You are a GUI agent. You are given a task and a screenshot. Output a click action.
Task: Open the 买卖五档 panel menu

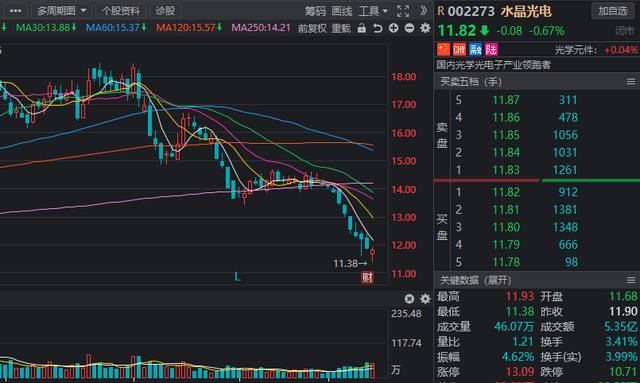631,82
